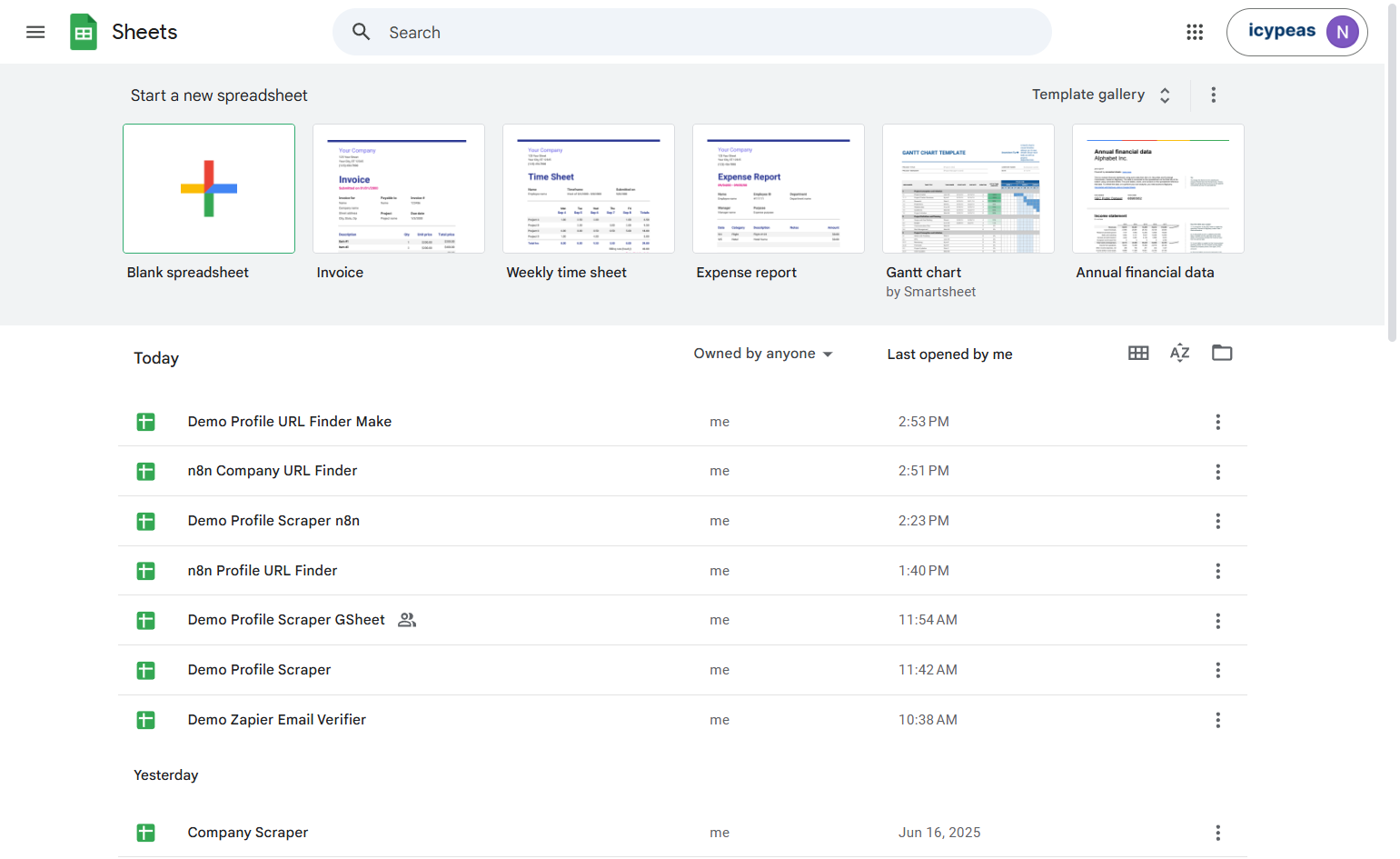Switch to grid view
The image size is (1400, 859).
click(1138, 353)
